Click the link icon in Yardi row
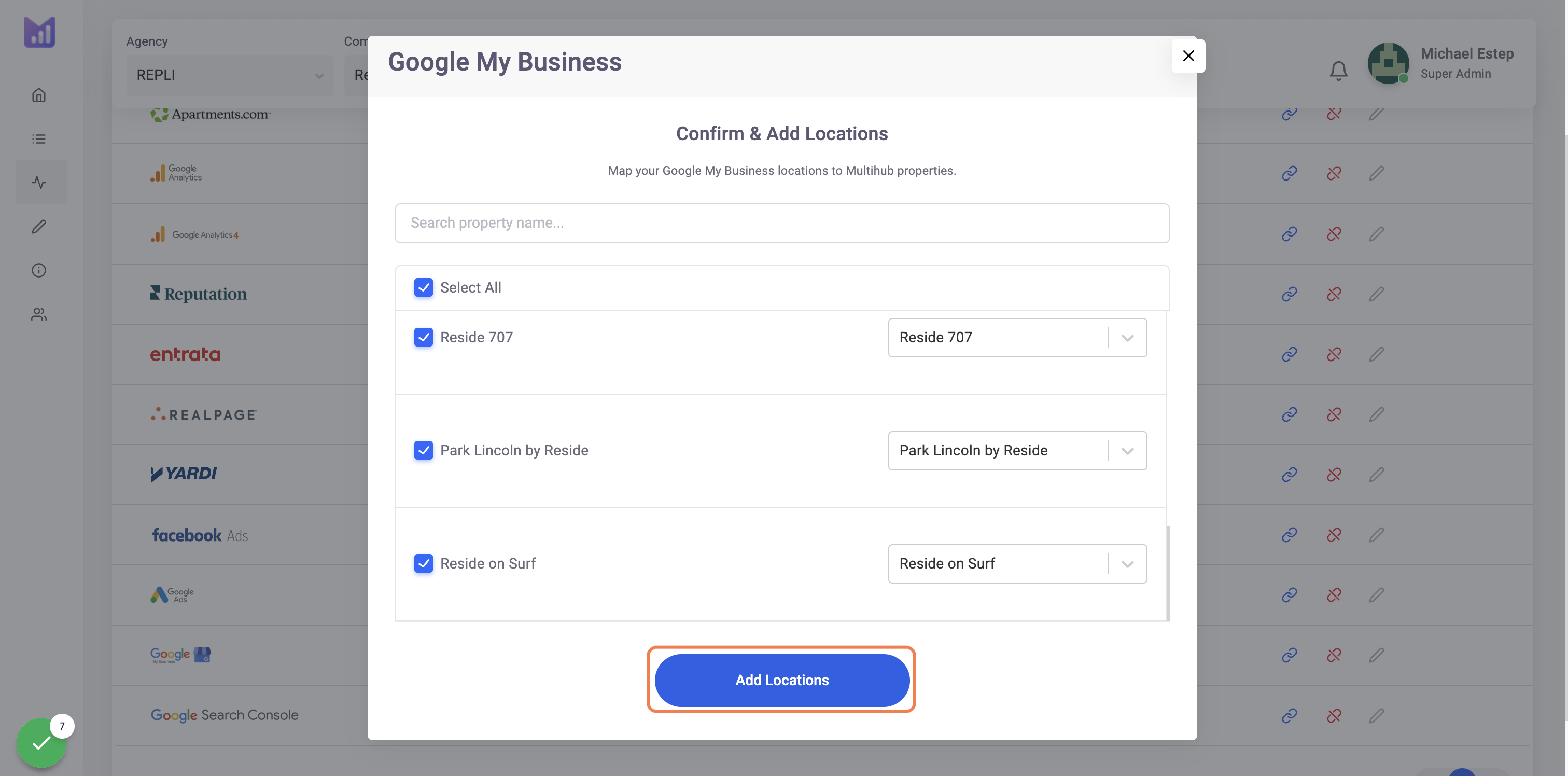 point(1289,475)
